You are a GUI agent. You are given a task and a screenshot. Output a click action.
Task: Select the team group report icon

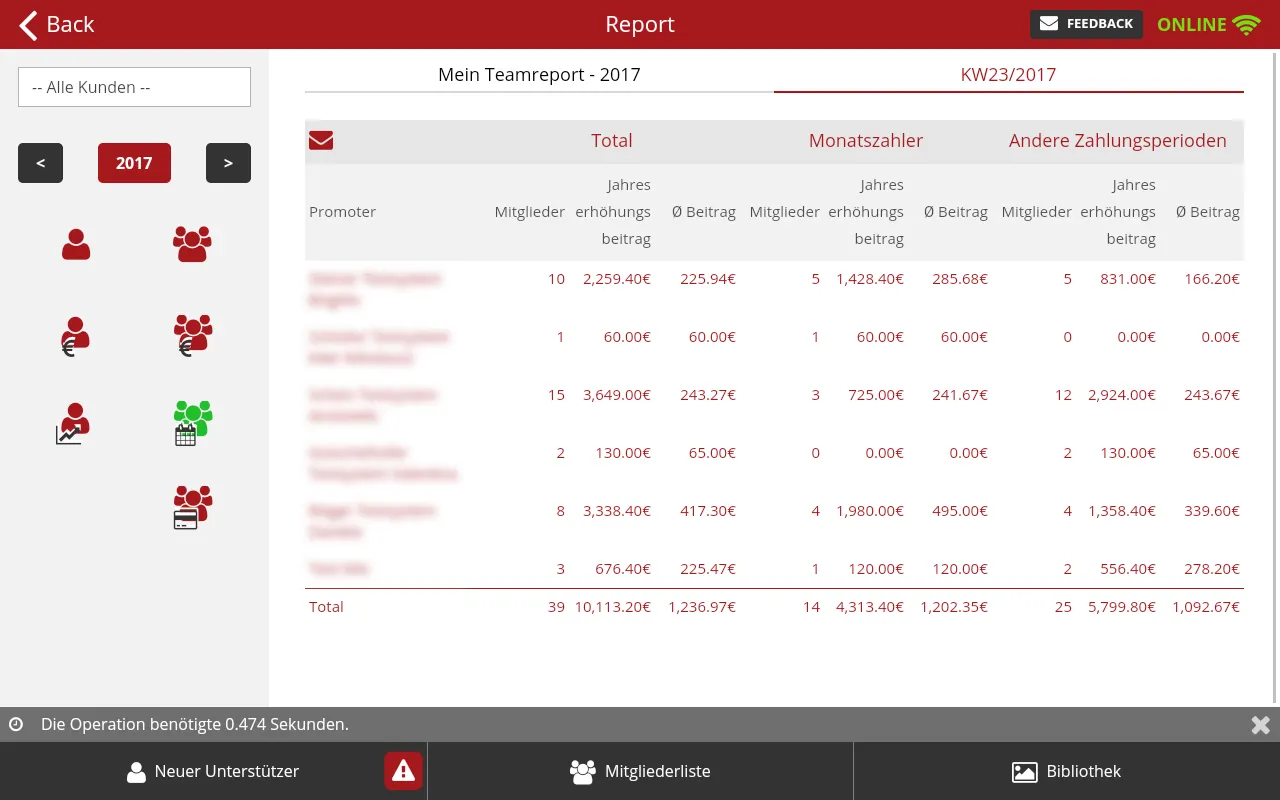pyautogui.click(x=192, y=244)
